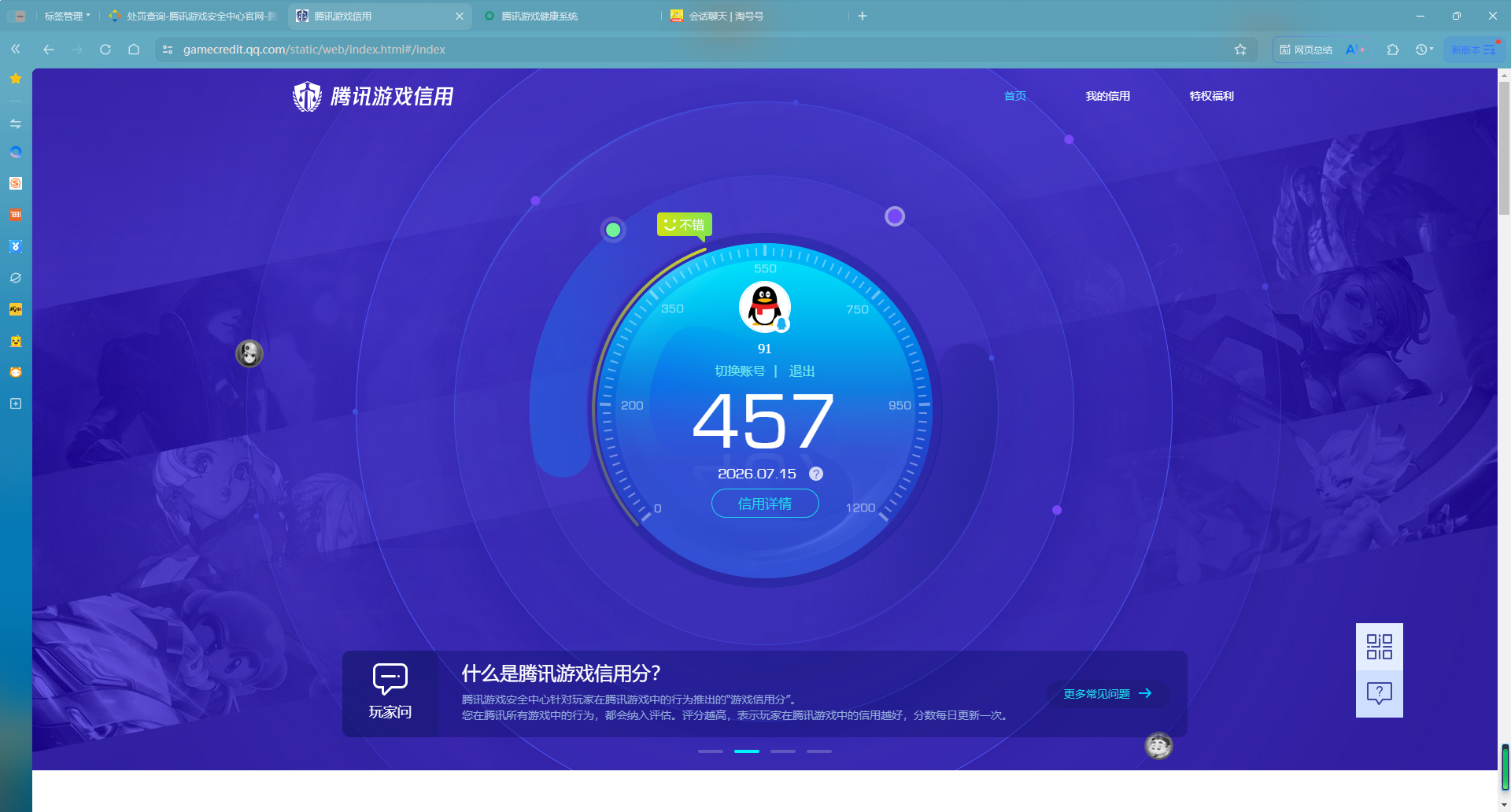This screenshot has width=1511, height=812.
Task: Expand the 标签管理 dropdown
Action: tap(67, 16)
